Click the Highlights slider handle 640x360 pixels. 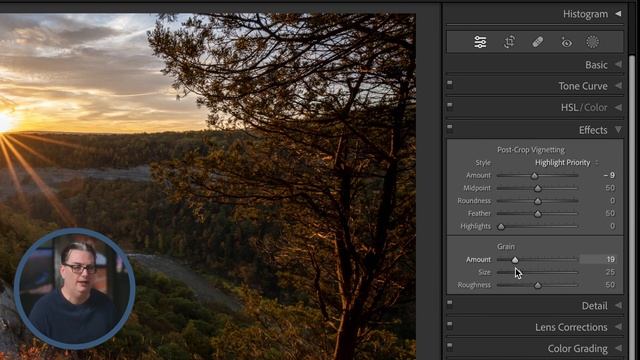pos(501,227)
